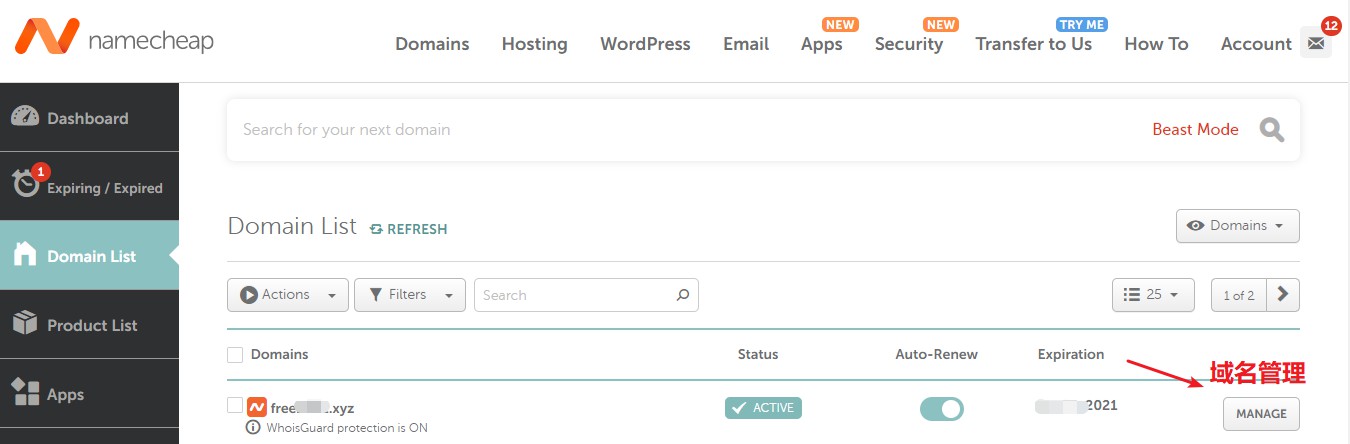The width and height of the screenshot is (1350, 444).
Task: Click the Domains column header text
Action: [279, 354]
